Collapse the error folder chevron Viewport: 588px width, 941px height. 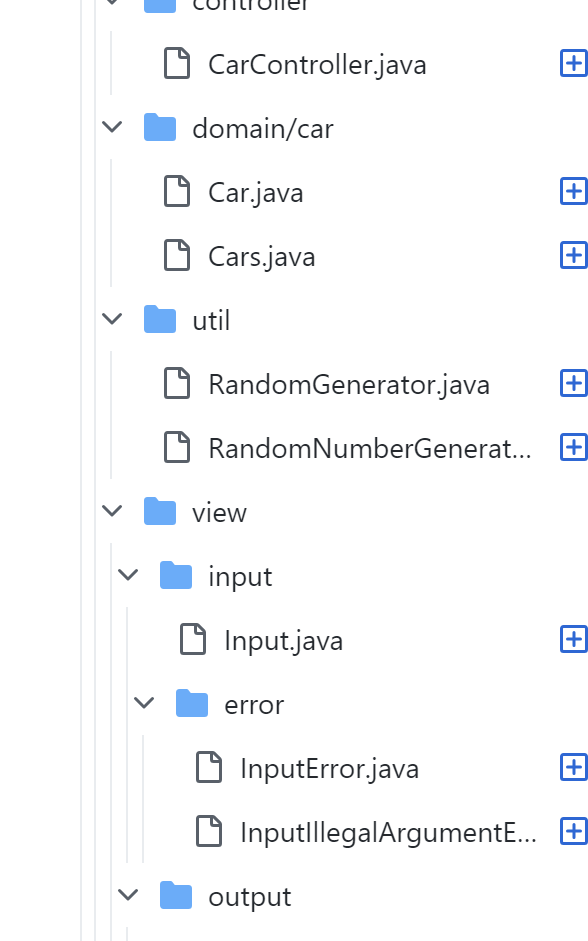point(144,703)
